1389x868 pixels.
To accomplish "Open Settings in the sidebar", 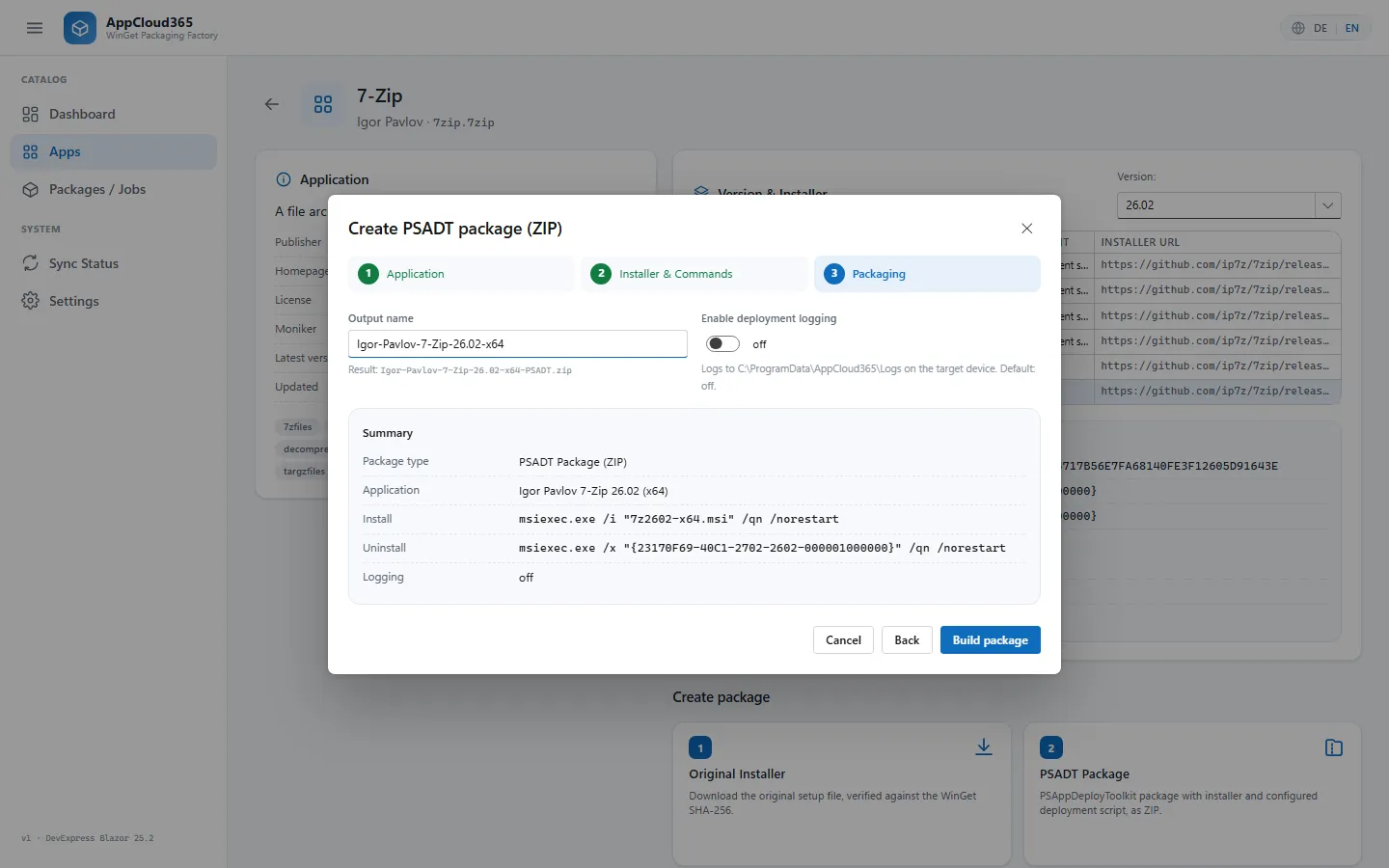I will point(114,301).
